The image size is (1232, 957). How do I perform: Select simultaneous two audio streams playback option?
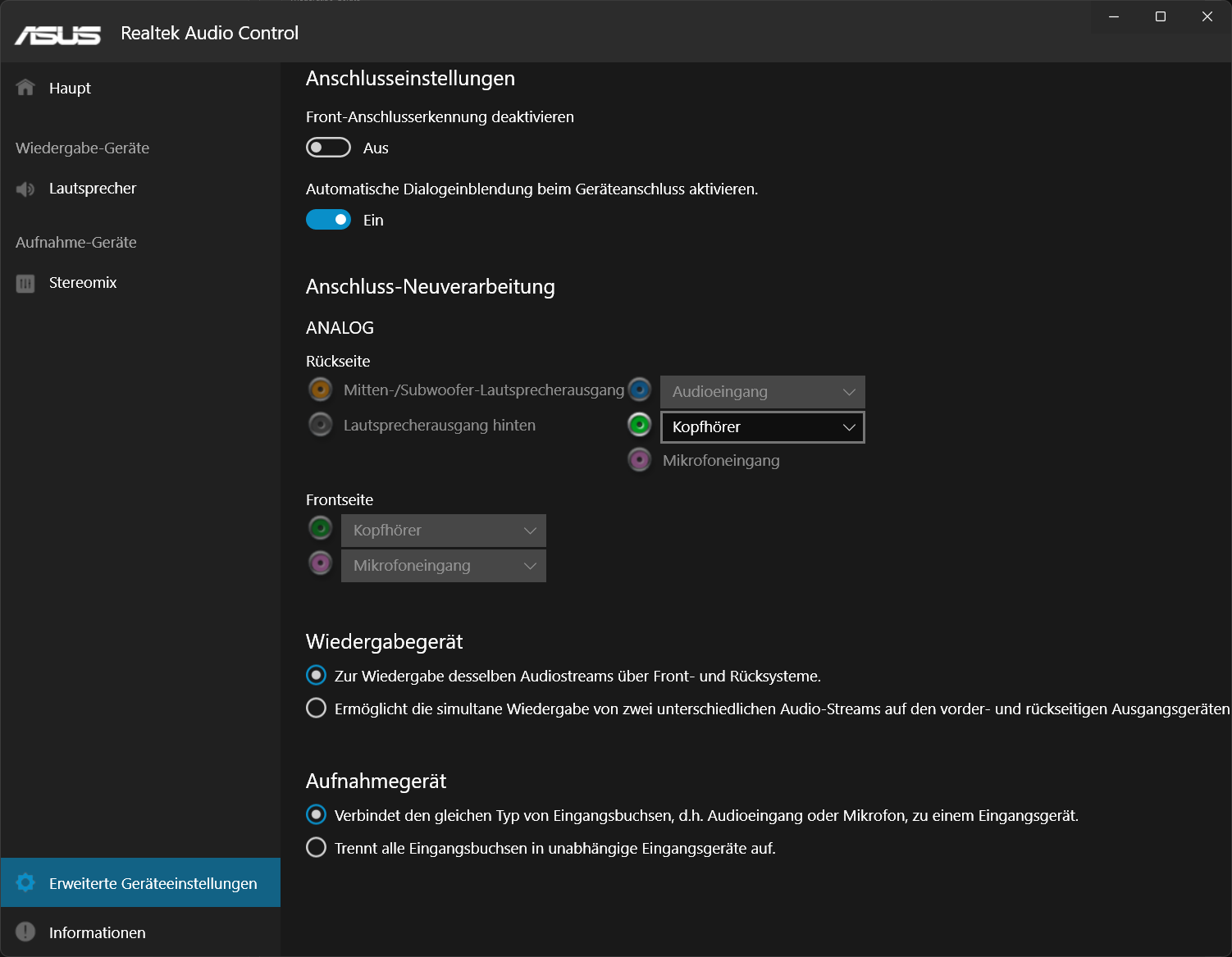point(316,708)
